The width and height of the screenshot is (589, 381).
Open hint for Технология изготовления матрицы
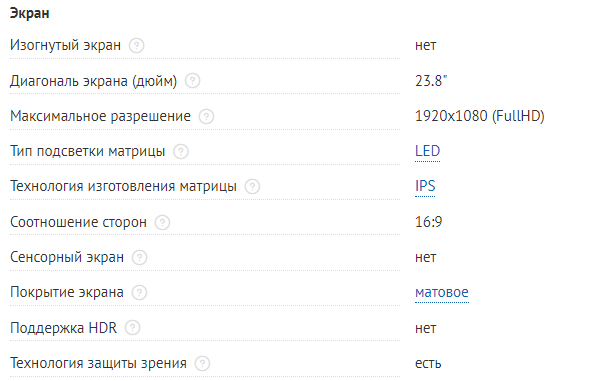252,187
